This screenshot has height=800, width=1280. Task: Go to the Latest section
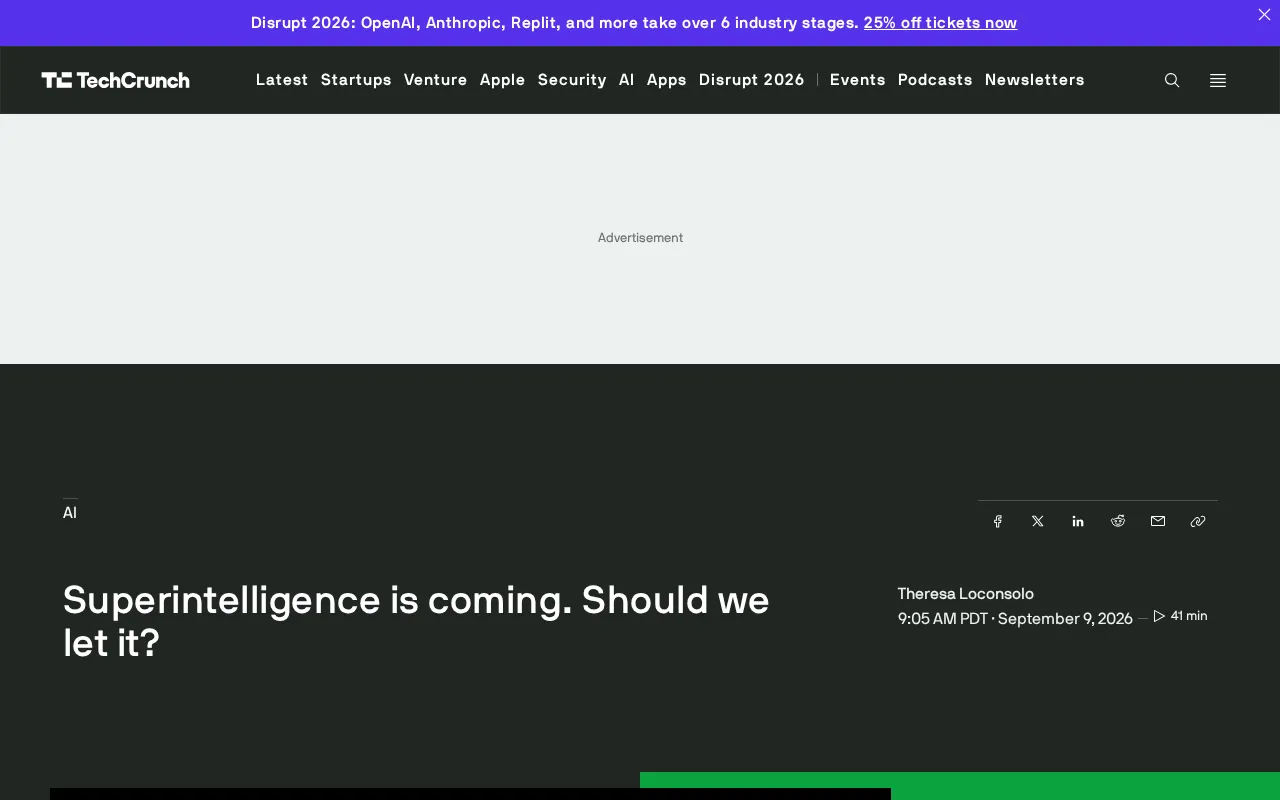(282, 80)
